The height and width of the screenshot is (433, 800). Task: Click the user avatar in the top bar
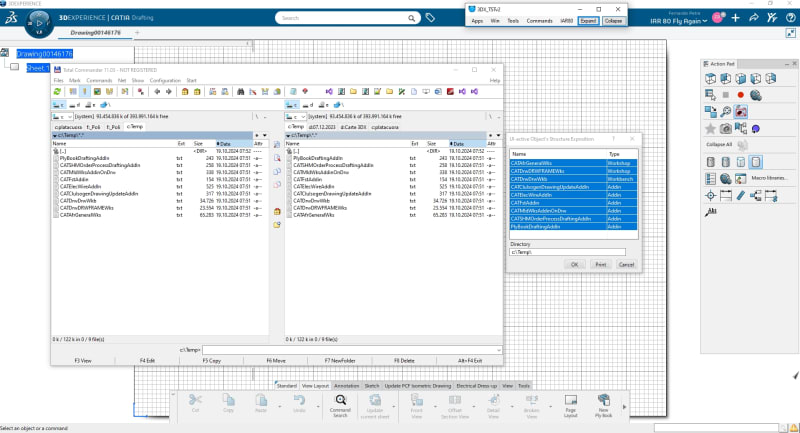(717, 18)
